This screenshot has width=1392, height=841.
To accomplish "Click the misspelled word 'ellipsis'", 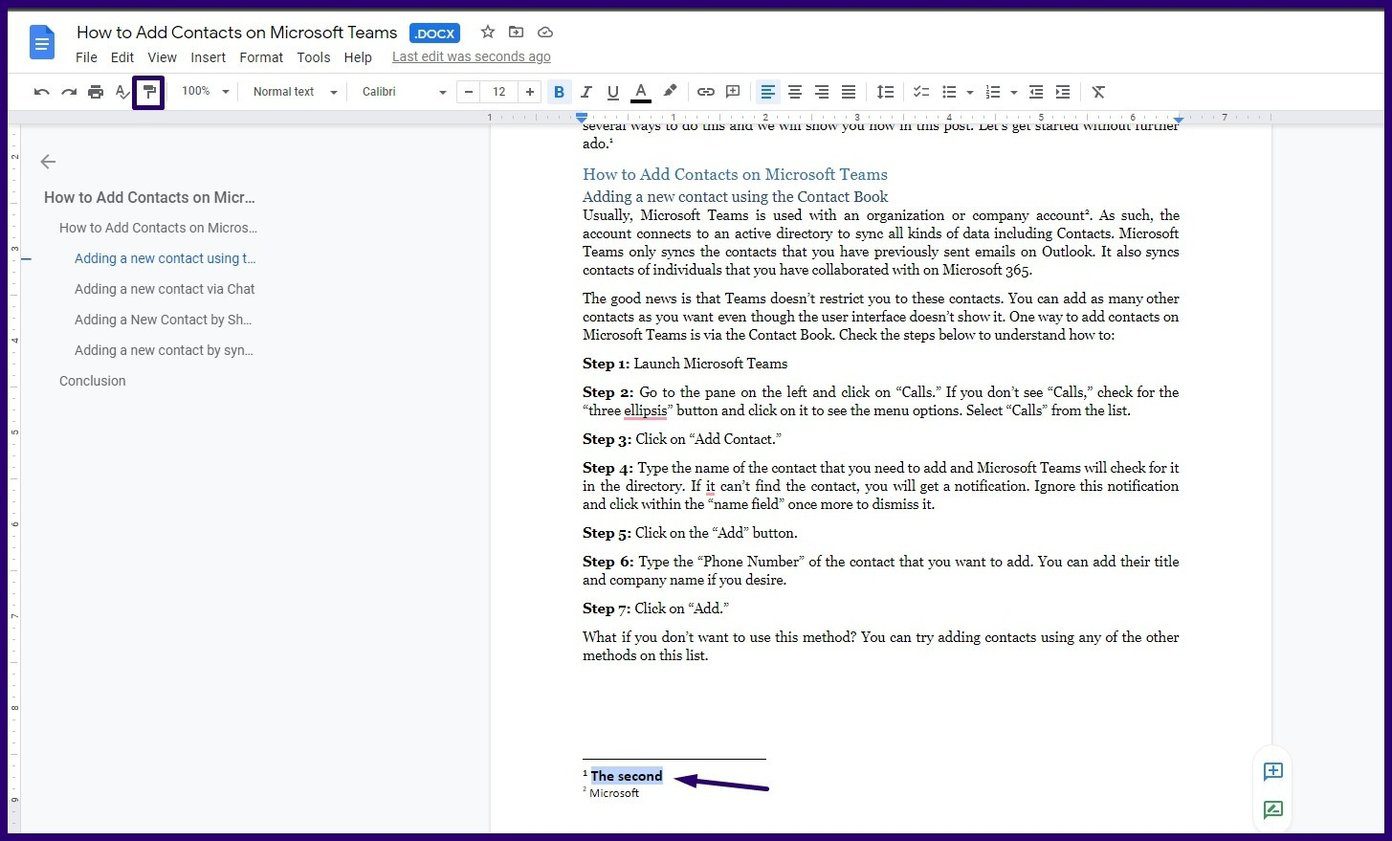I will (x=645, y=411).
